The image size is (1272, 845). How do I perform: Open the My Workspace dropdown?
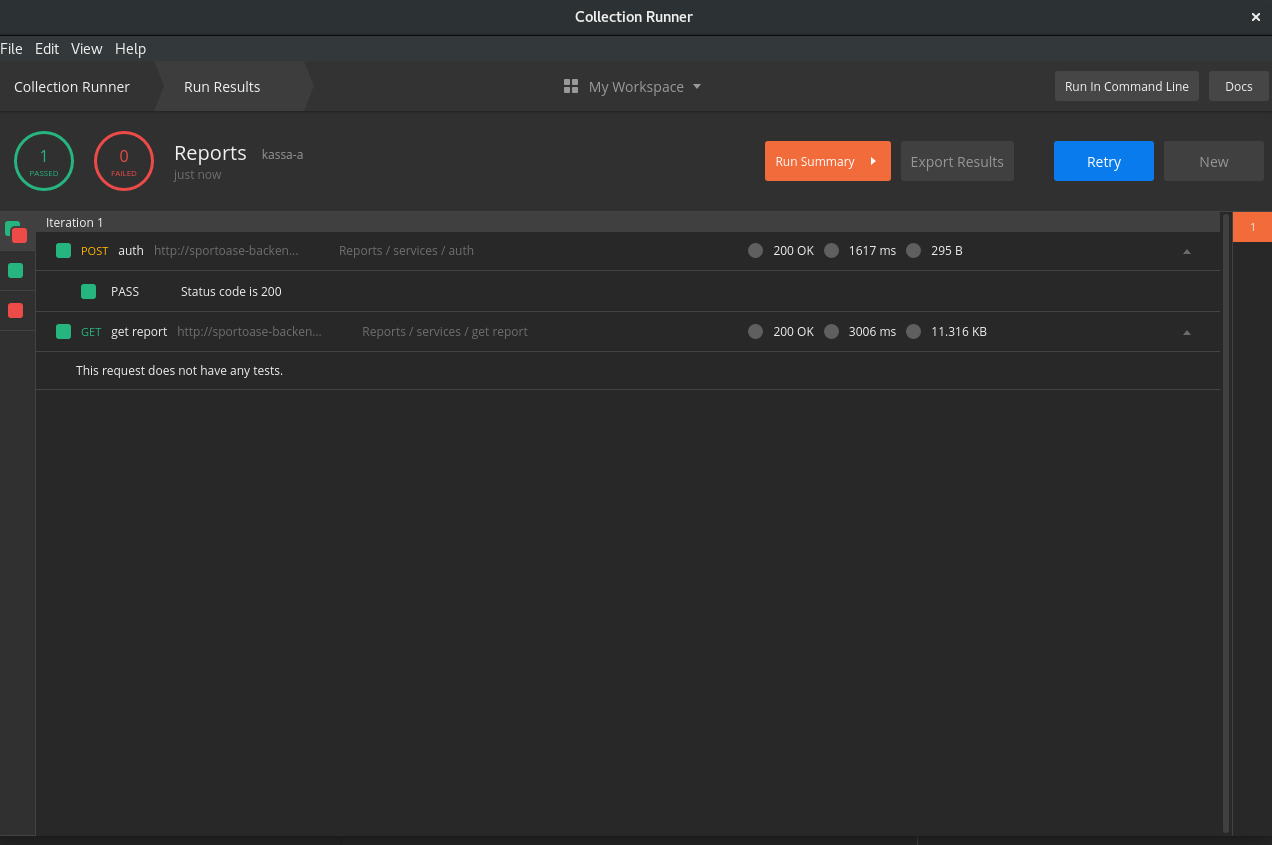[x=644, y=87]
